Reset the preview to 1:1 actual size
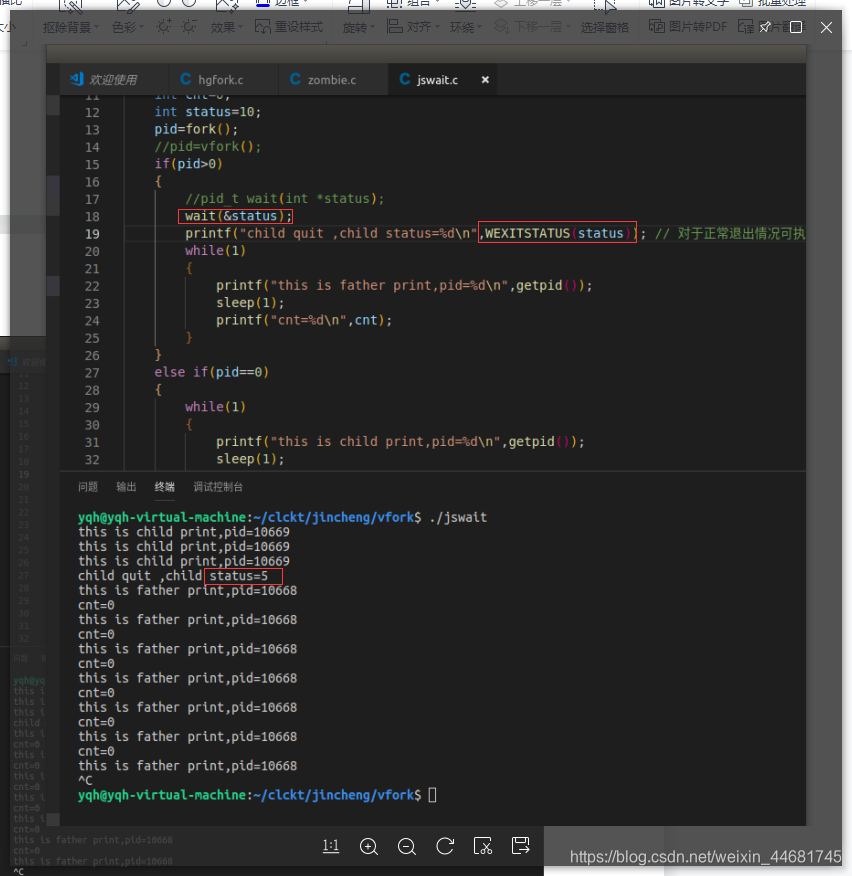Screen dimensions: 852x876 tap(331, 846)
